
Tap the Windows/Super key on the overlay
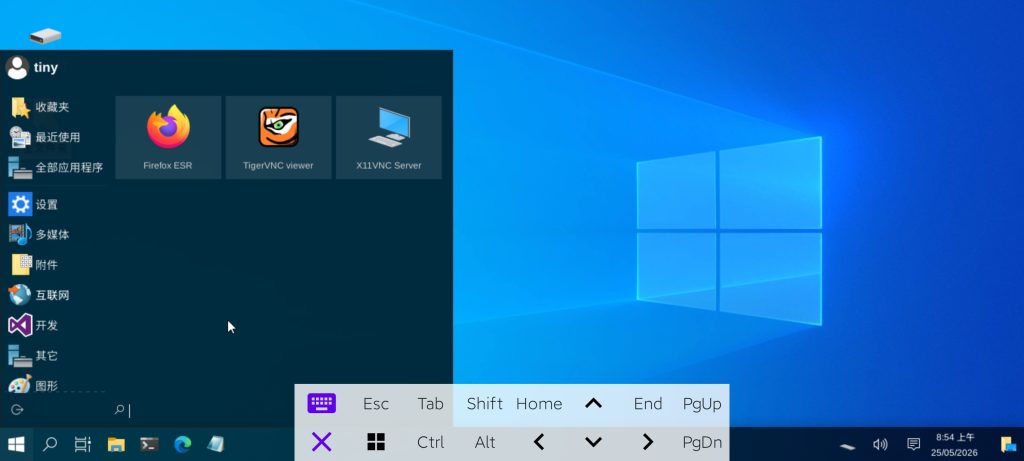coord(376,442)
